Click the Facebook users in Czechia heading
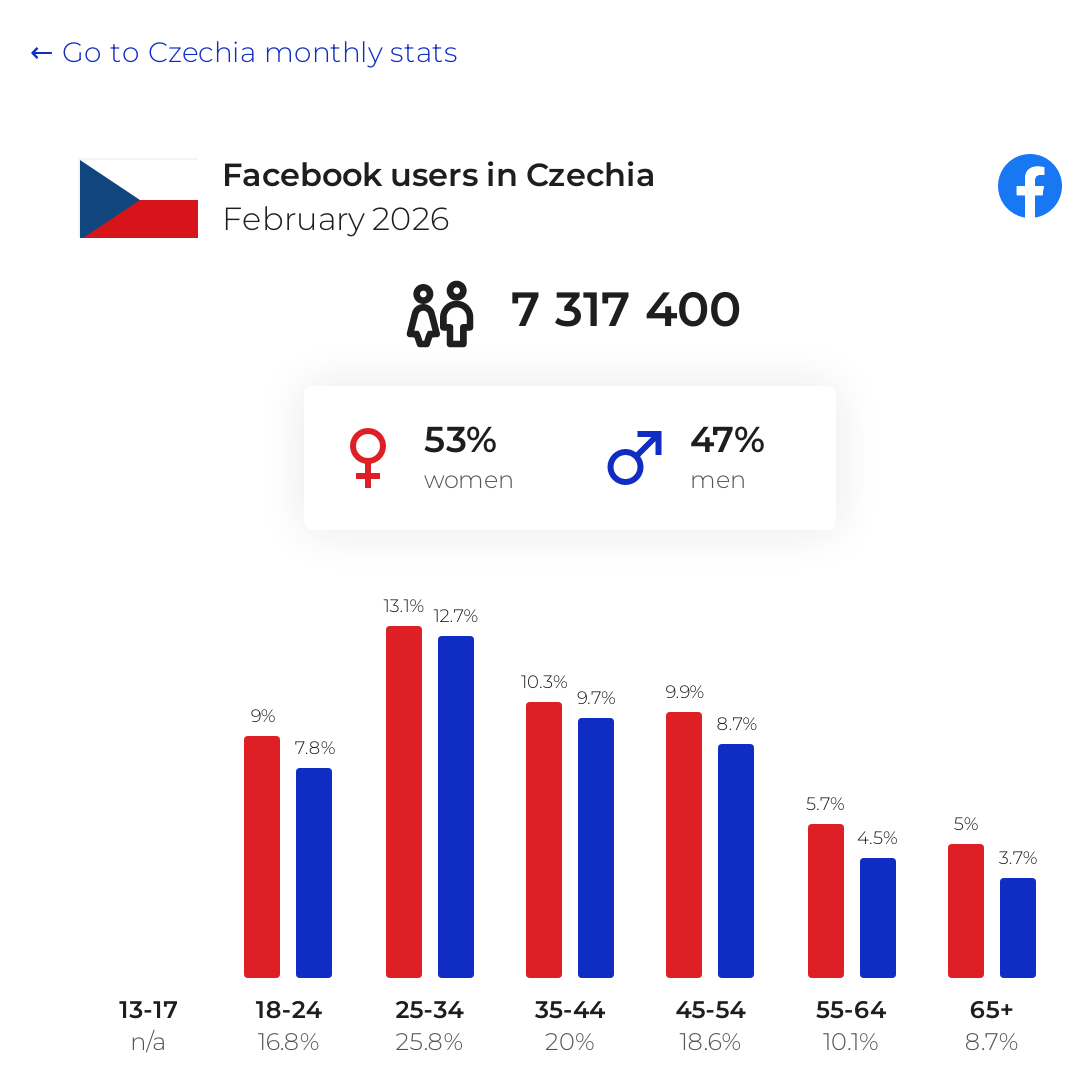1080x1080 pixels. tap(438, 175)
